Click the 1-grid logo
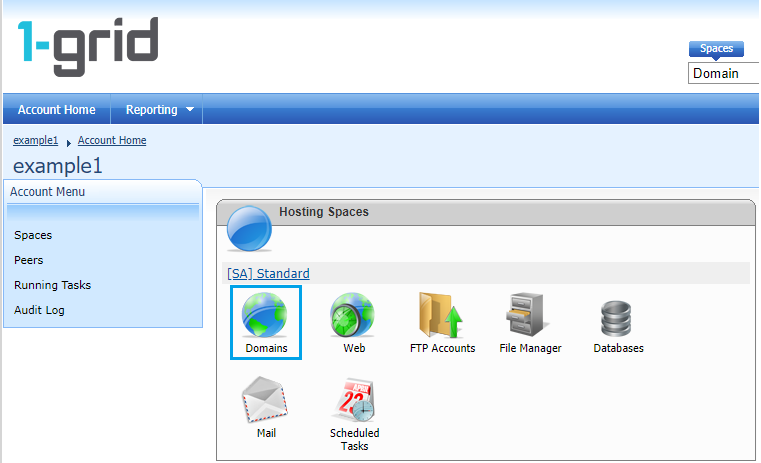Viewport: 761px width, 463px height. point(88,47)
